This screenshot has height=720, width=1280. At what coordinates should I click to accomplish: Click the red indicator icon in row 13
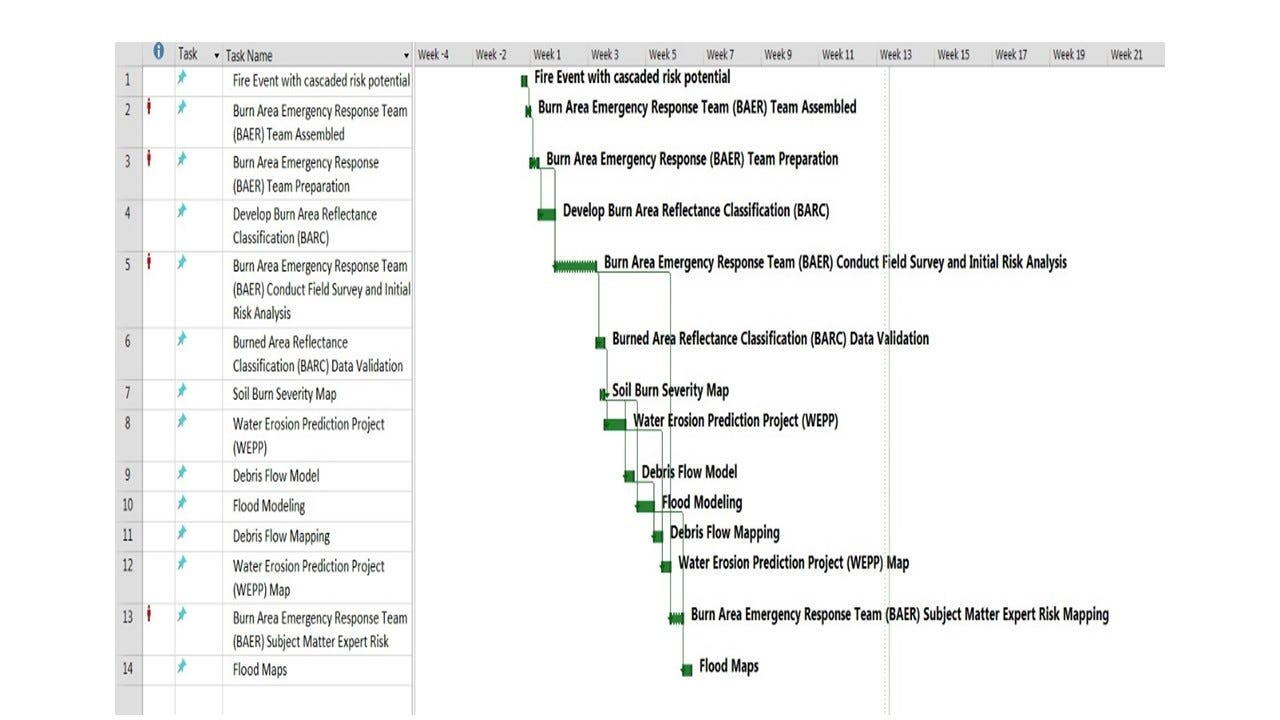149,615
